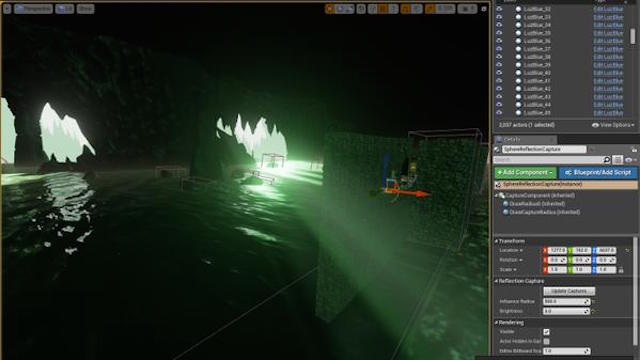Image resolution: width=640 pixels, height=360 pixels.
Task: Click the lock icon in Details header
Action: [633, 149]
